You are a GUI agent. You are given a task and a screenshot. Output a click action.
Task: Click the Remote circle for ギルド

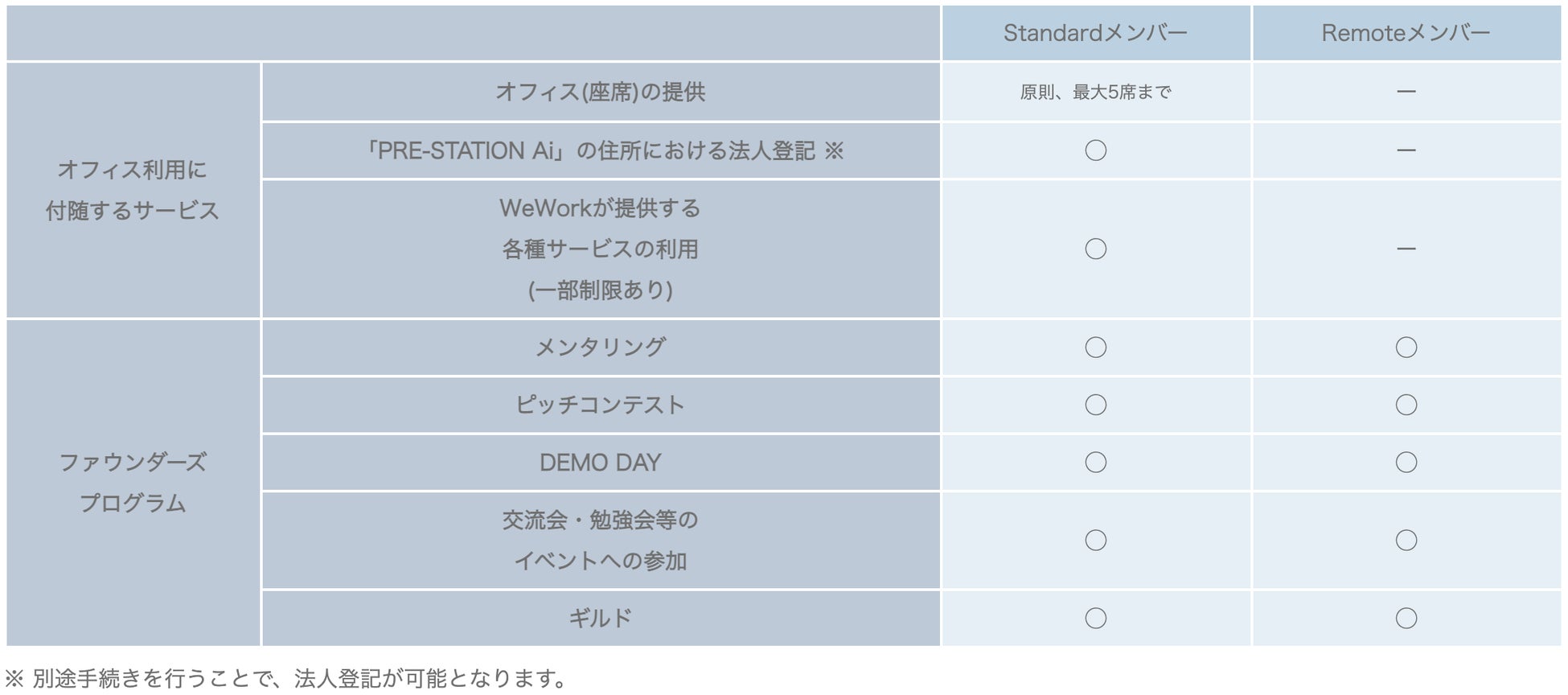tap(1406, 618)
